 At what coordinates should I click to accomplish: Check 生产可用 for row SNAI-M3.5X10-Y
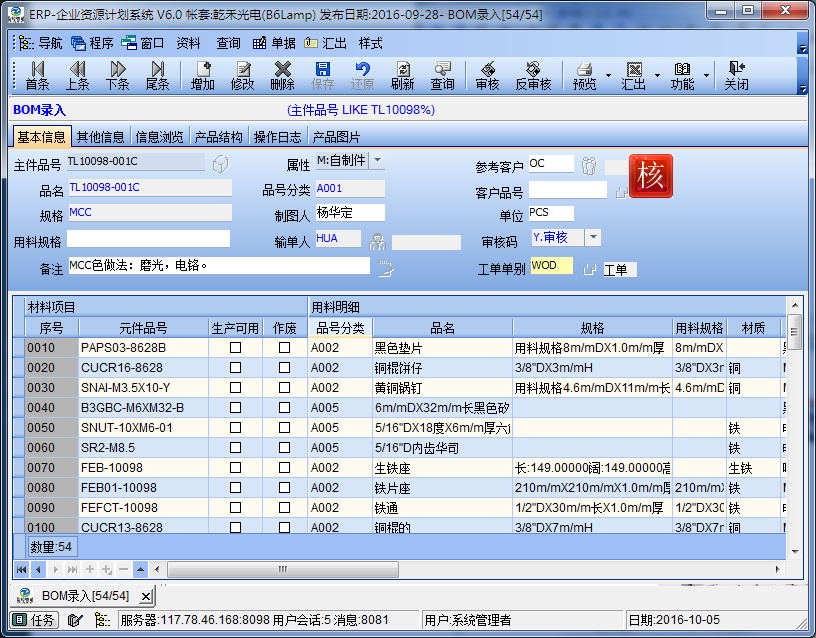coord(235,388)
